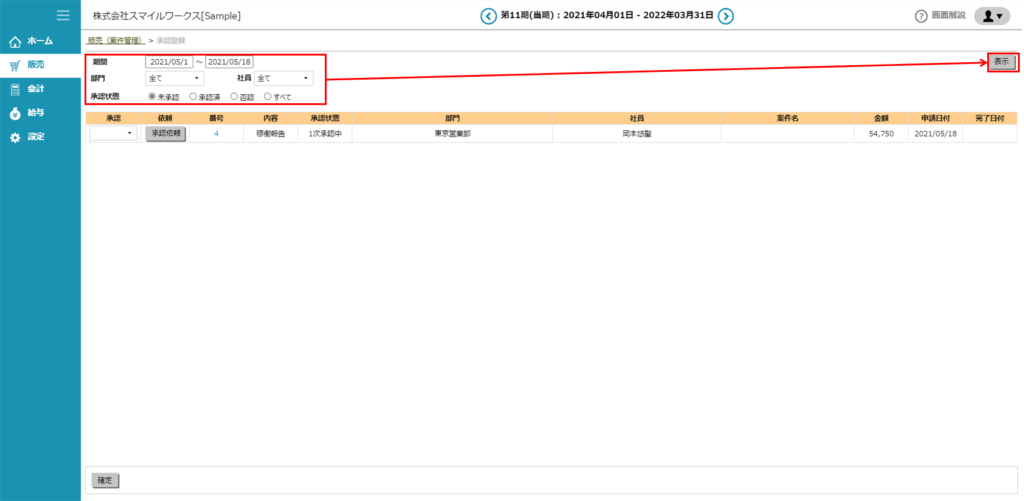
Task: Open the 販売 sidebar item
Action: coord(40,65)
